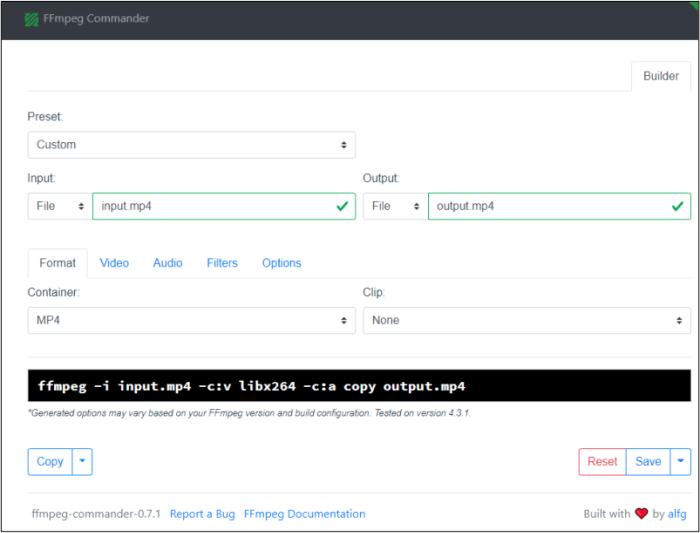Screen dimensions: 700x533
Task: Click the green checkmark in output field
Action: click(678, 206)
